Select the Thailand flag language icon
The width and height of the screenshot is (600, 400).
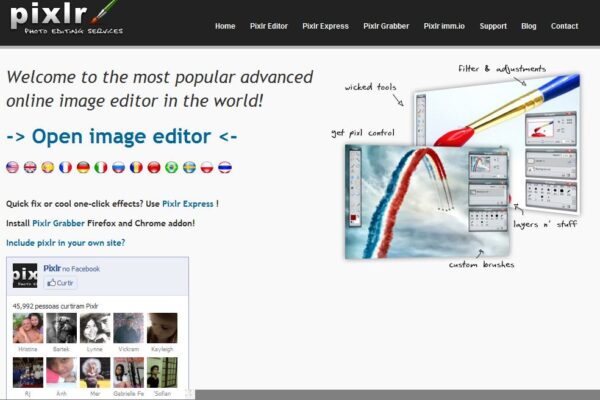tap(225, 168)
